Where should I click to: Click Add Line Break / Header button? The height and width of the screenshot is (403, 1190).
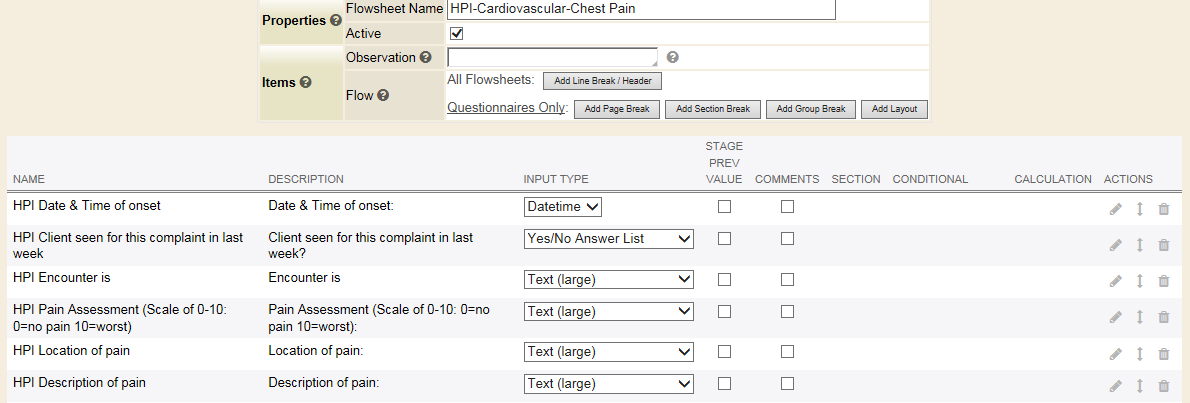[608, 80]
